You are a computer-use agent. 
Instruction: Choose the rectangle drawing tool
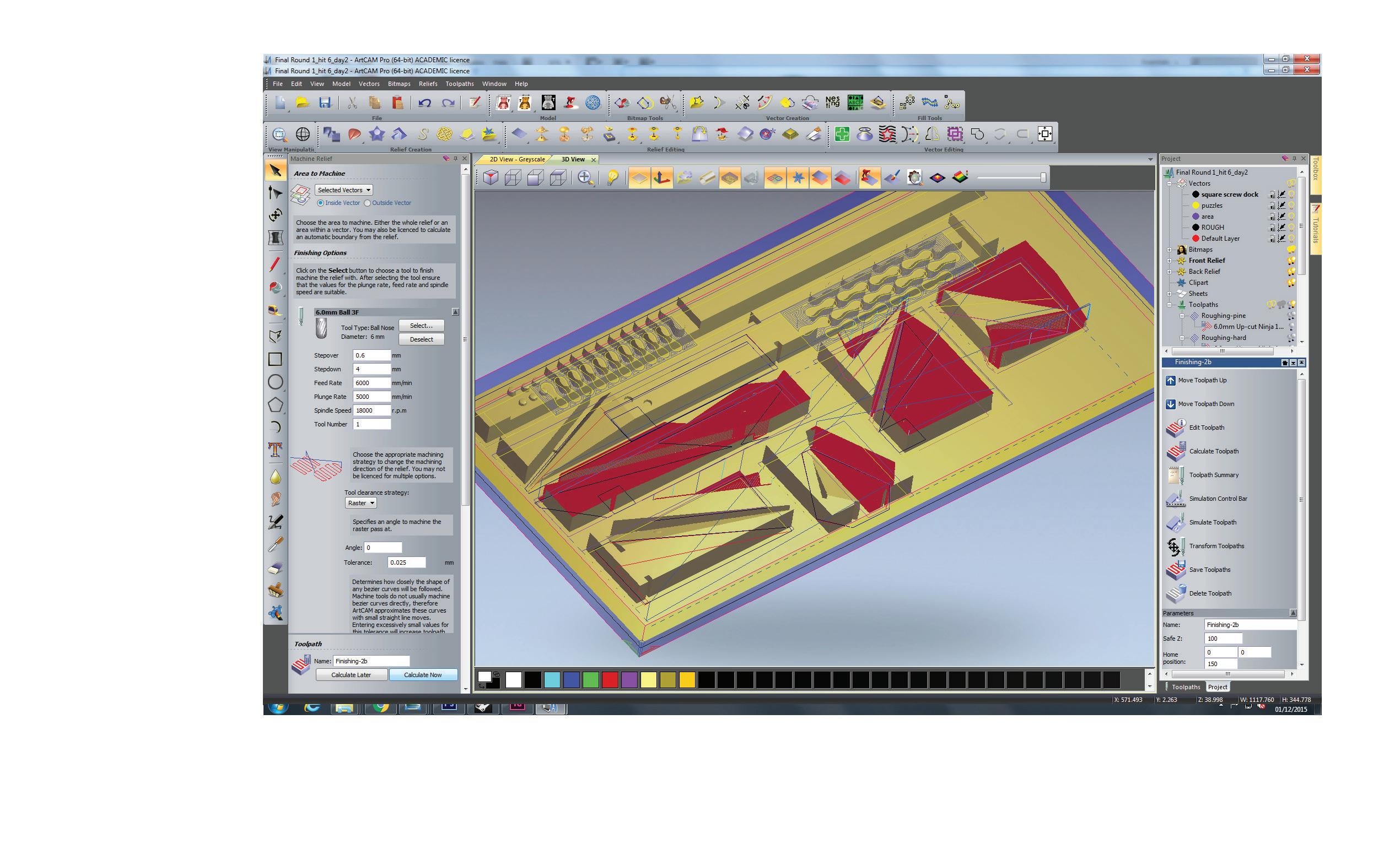(x=276, y=359)
